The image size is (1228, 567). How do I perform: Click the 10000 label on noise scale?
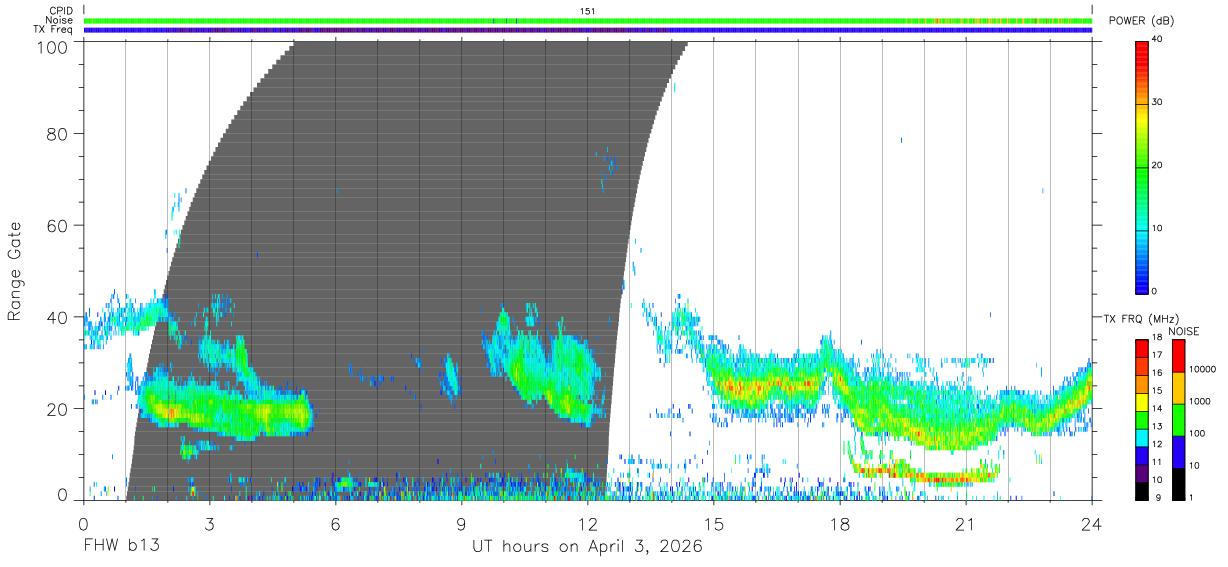coord(1202,369)
